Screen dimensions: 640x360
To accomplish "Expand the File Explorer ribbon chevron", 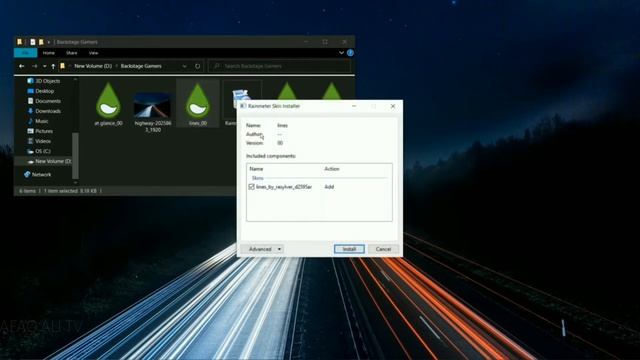I will pyautogui.click(x=341, y=53).
